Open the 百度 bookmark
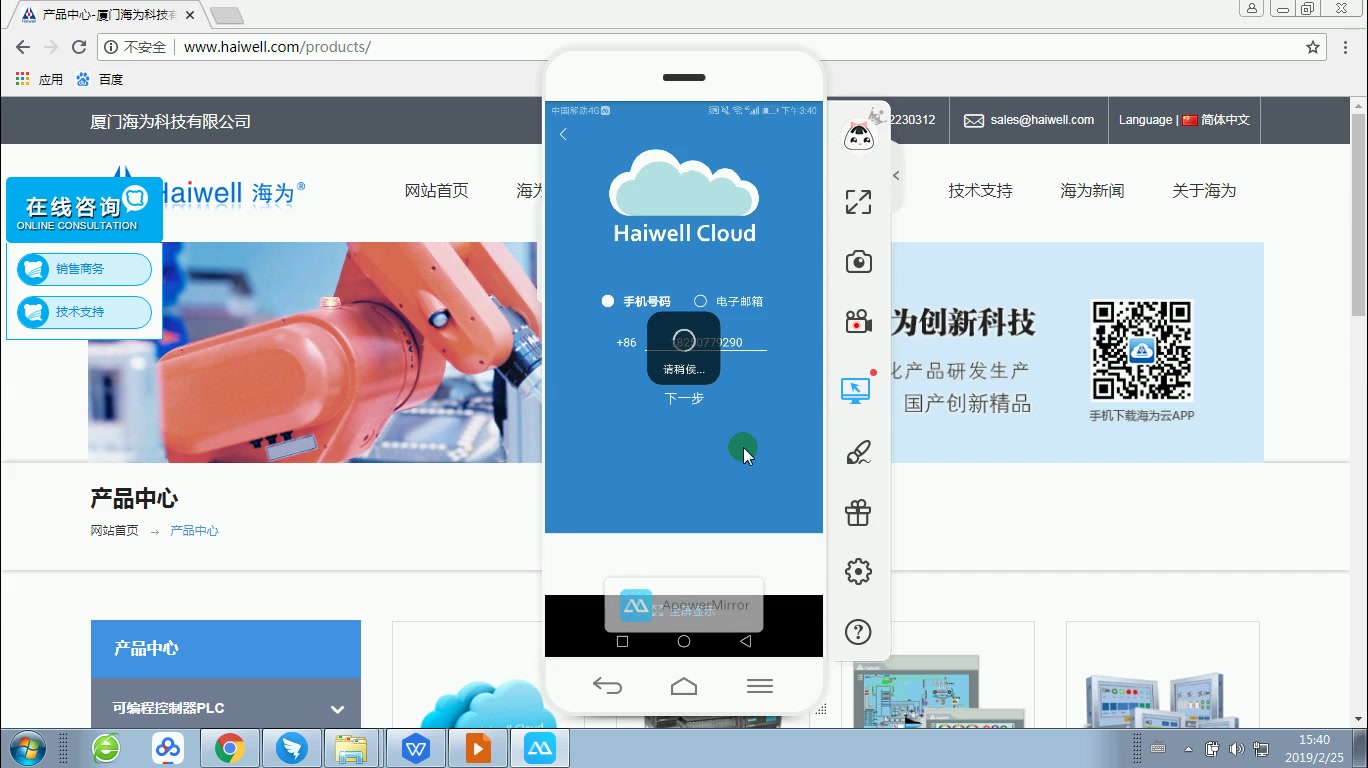The image size is (1368, 768). pos(100,79)
